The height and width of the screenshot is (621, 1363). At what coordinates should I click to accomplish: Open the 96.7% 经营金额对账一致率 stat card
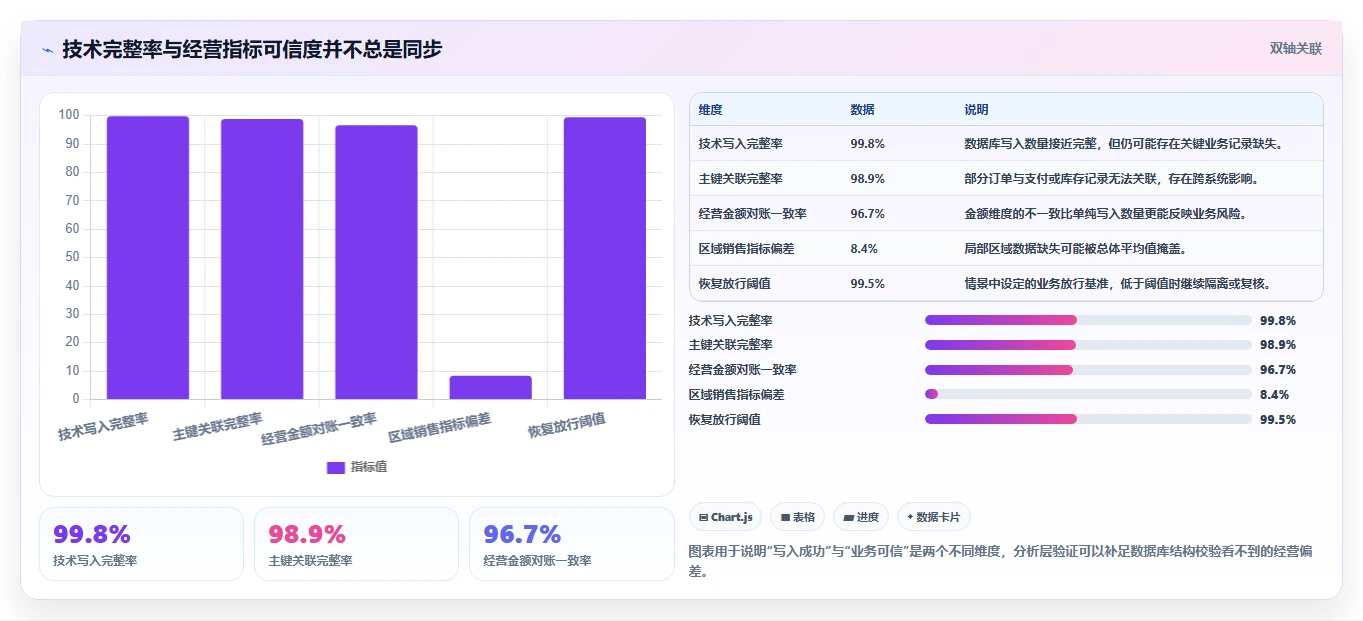coord(572,544)
